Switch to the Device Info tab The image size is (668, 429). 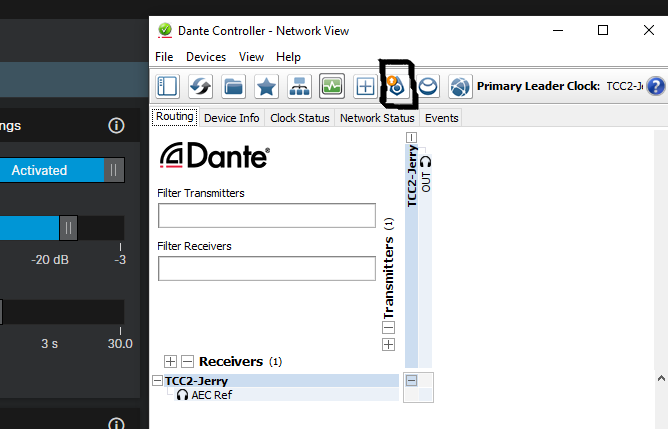231,118
